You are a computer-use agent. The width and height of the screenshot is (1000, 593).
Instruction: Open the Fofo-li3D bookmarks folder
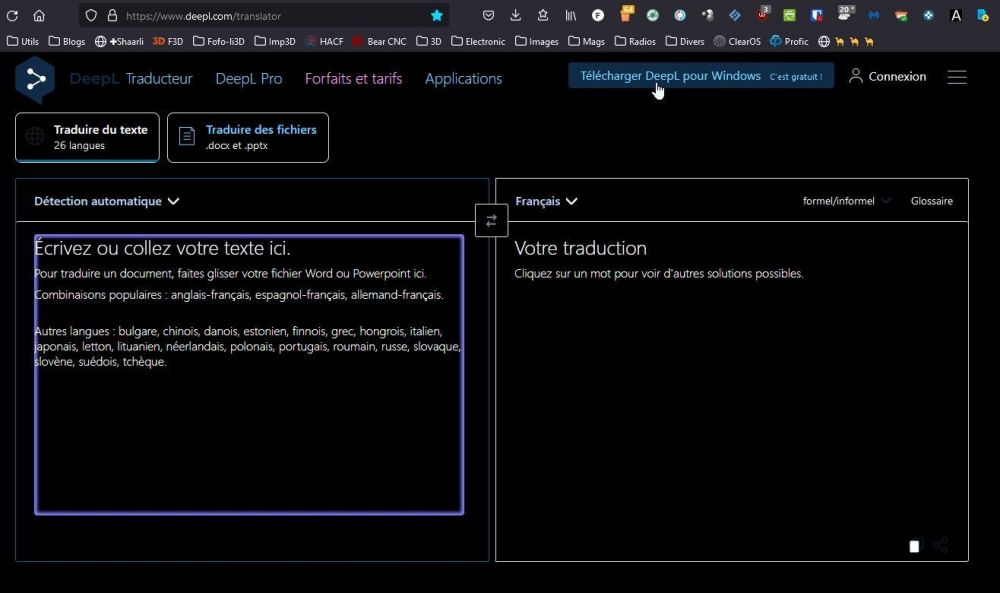coord(219,41)
